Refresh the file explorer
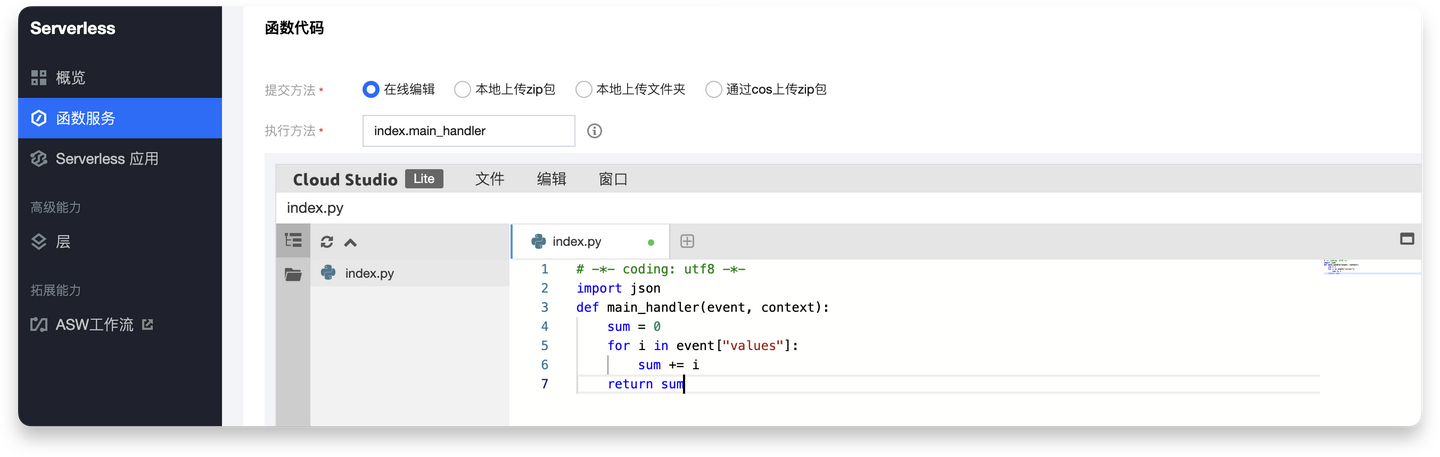Viewport: 1440px width, 457px height. point(326,242)
